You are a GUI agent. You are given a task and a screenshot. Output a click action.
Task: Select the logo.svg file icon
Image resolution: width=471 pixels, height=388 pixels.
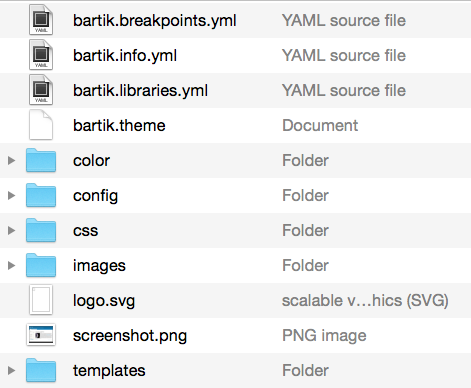point(41,300)
